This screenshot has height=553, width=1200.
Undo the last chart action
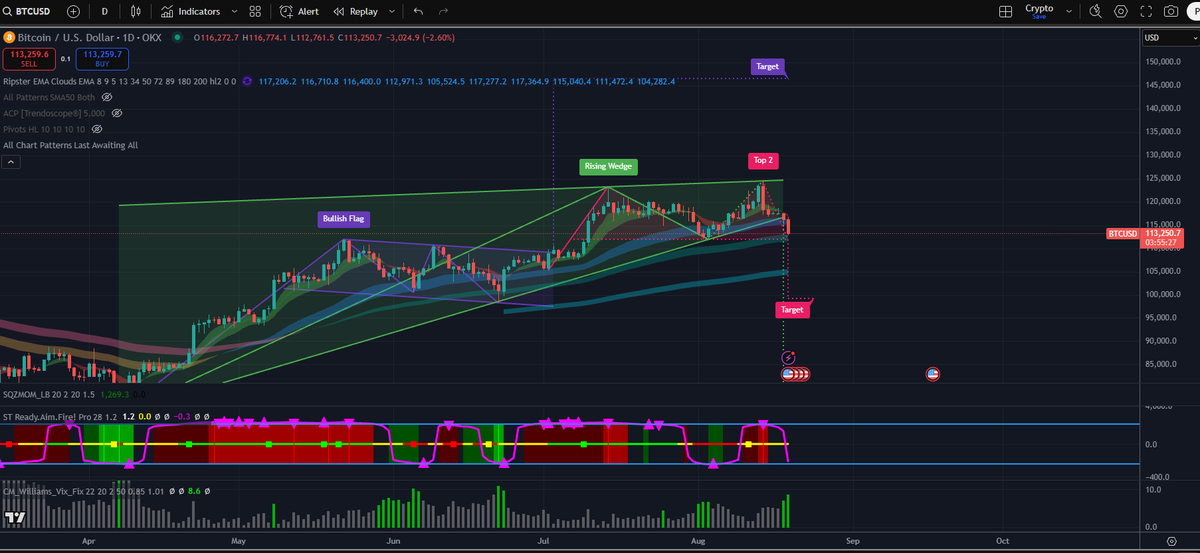pyautogui.click(x=418, y=11)
